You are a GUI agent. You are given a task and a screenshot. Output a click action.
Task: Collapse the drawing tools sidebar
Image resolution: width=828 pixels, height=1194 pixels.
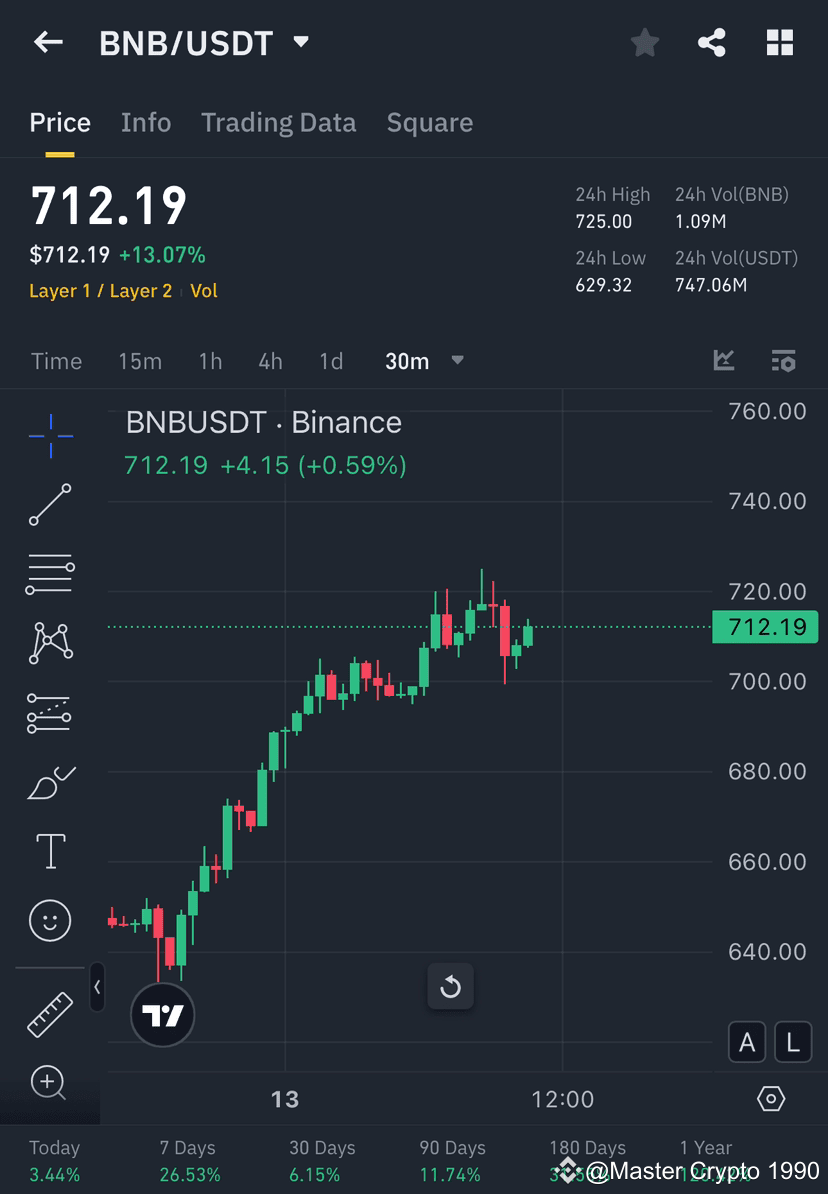coord(97,987)
